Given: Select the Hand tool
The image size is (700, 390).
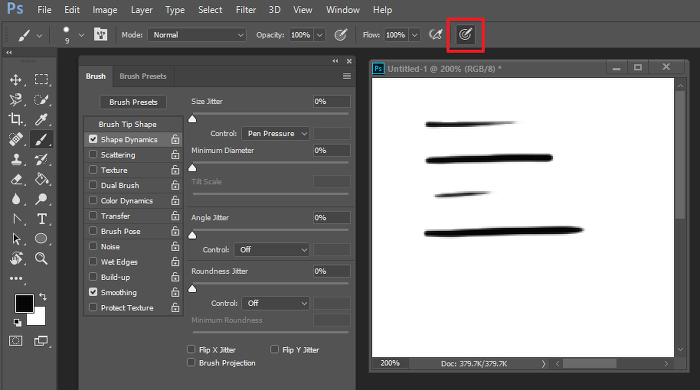Looking at the screenshot, I should click(x=17, y=258).
